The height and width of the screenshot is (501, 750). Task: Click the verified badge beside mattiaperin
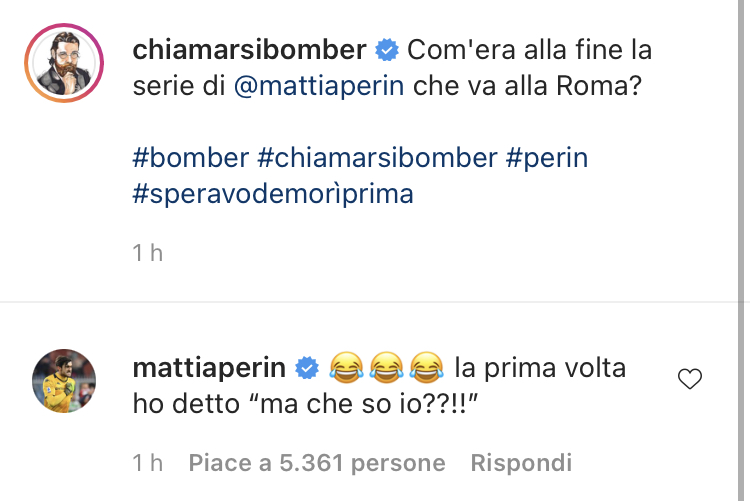click(x=307, y=368)
